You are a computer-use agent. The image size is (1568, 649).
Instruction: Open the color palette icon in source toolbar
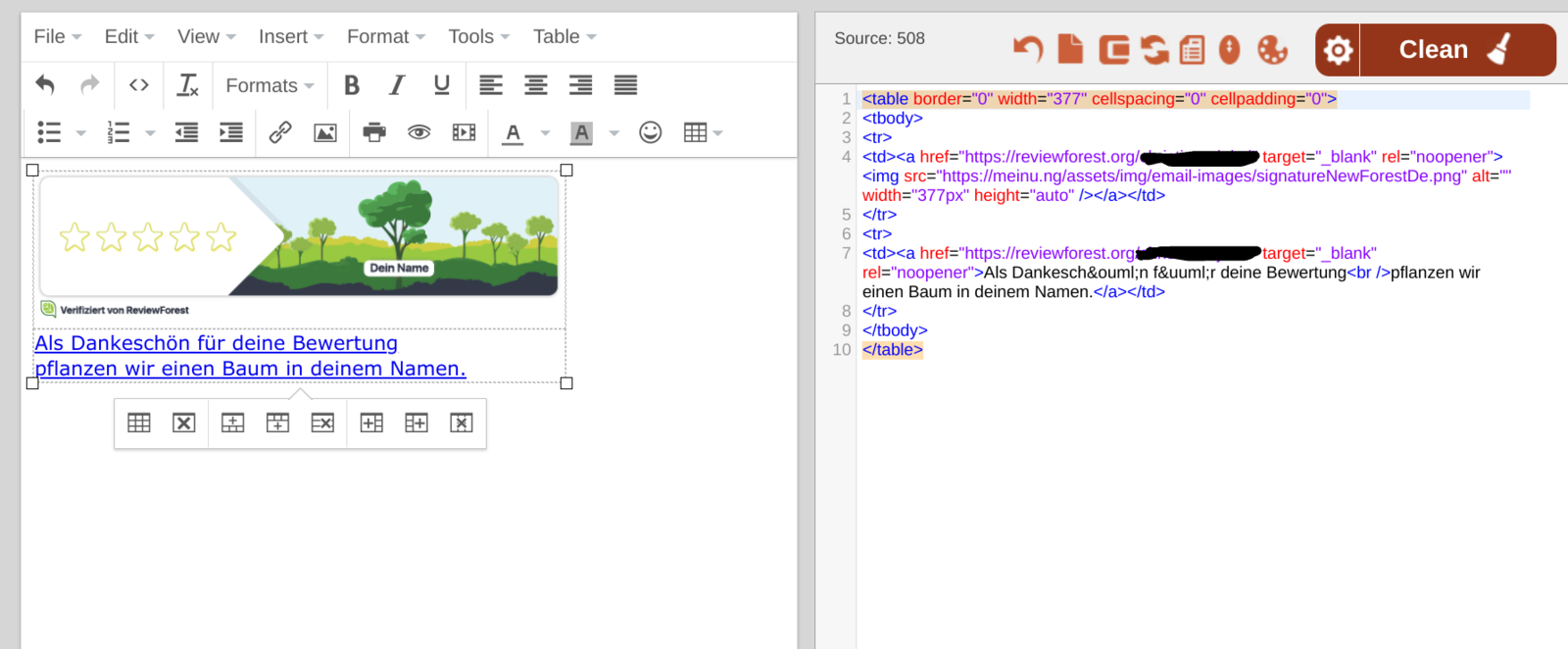point(1272,49)
